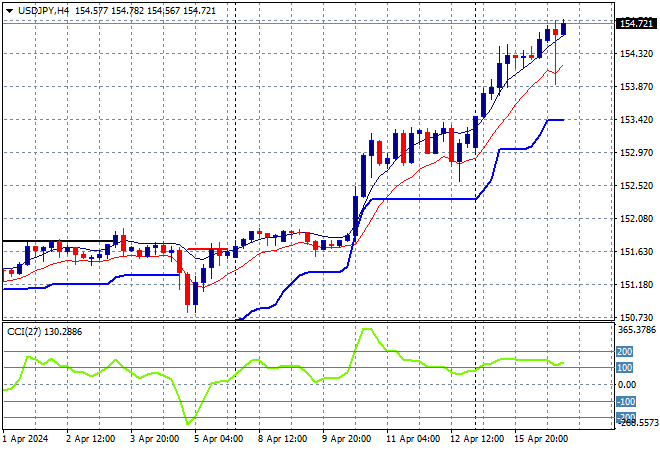Click the -100 level on CCI scale
Screen dimensions: 660x450
pyautogui.click(x=624, y=401)
